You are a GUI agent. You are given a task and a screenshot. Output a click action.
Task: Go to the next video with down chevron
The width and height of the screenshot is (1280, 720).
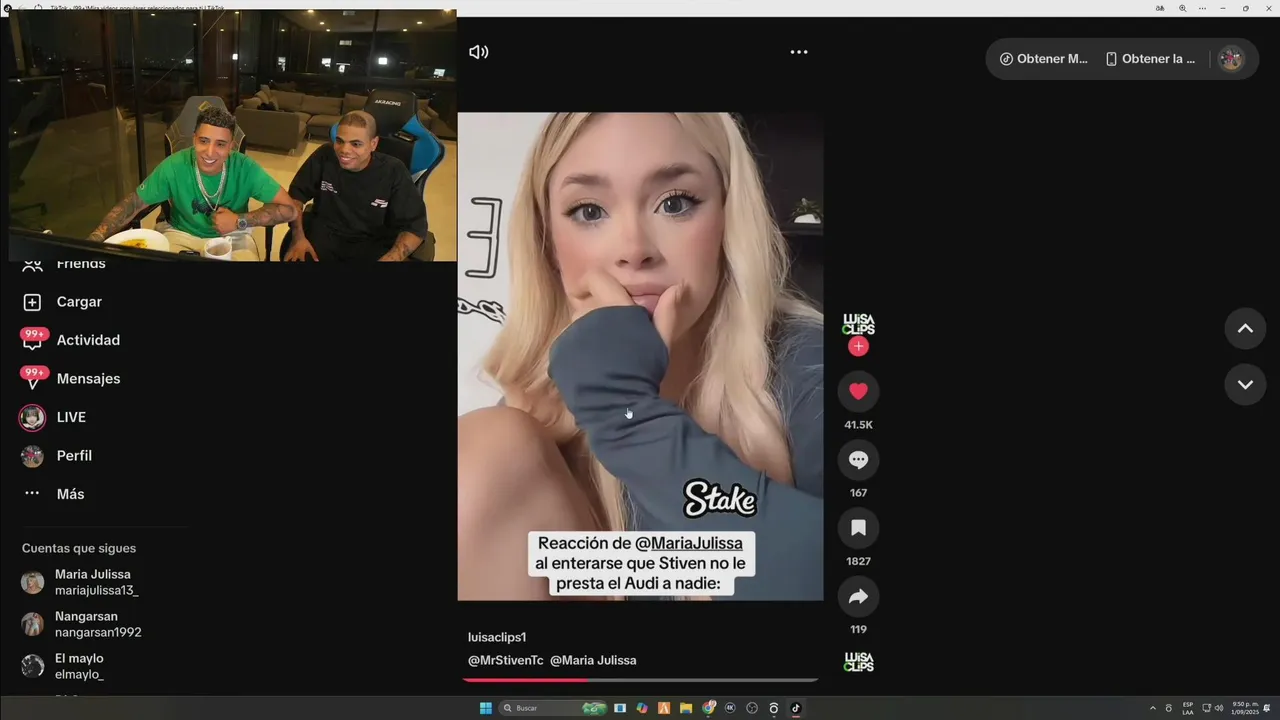[1245, 384]
